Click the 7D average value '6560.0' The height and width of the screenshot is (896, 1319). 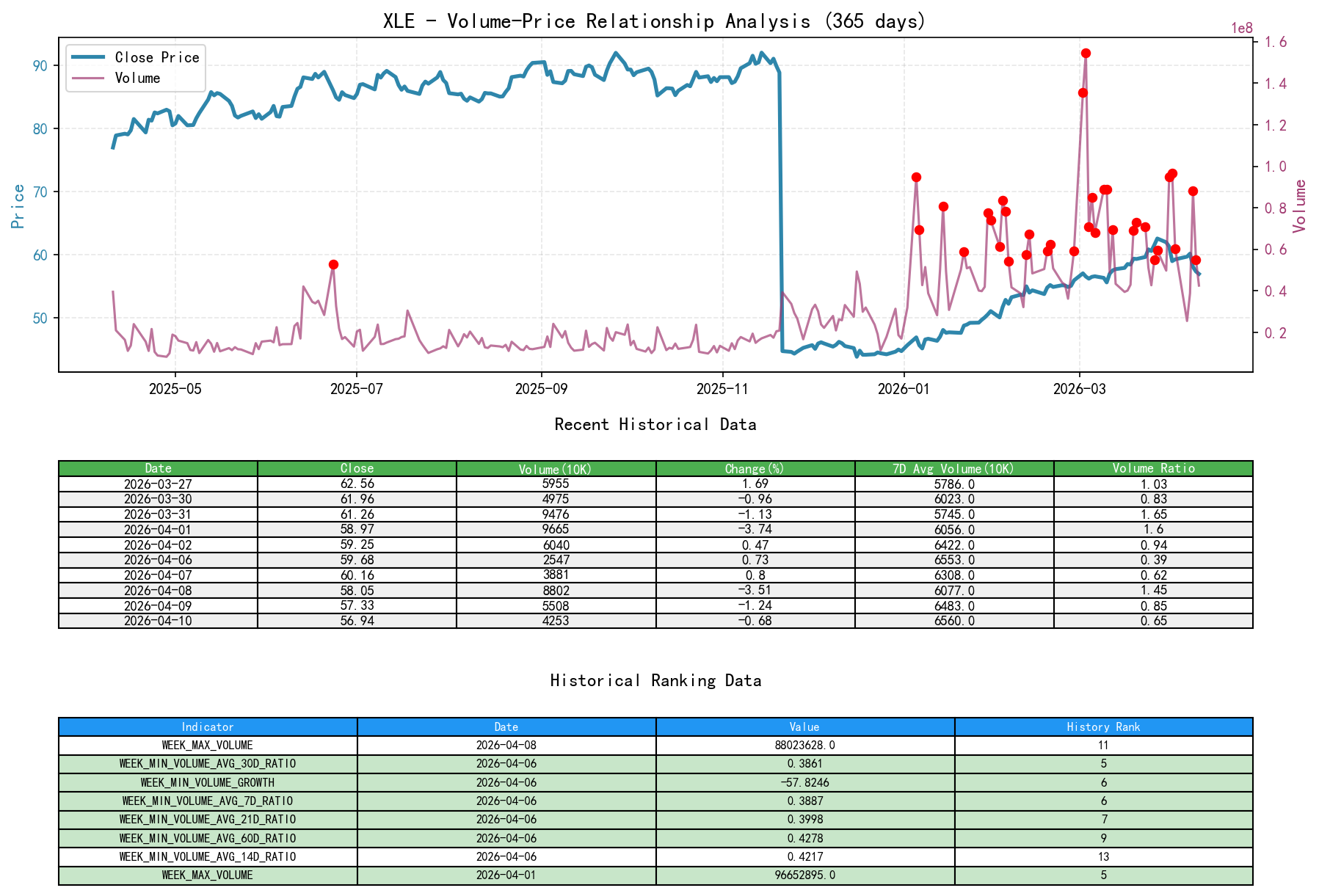pos(953,621)
